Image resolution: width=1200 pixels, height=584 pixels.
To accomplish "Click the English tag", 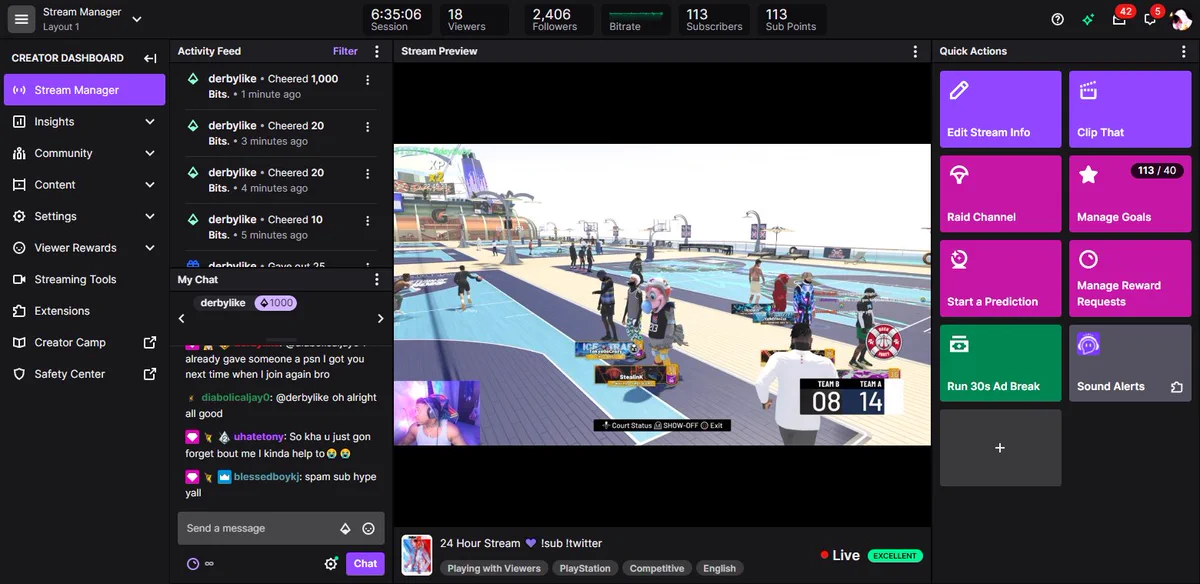I will coord(719,568).
